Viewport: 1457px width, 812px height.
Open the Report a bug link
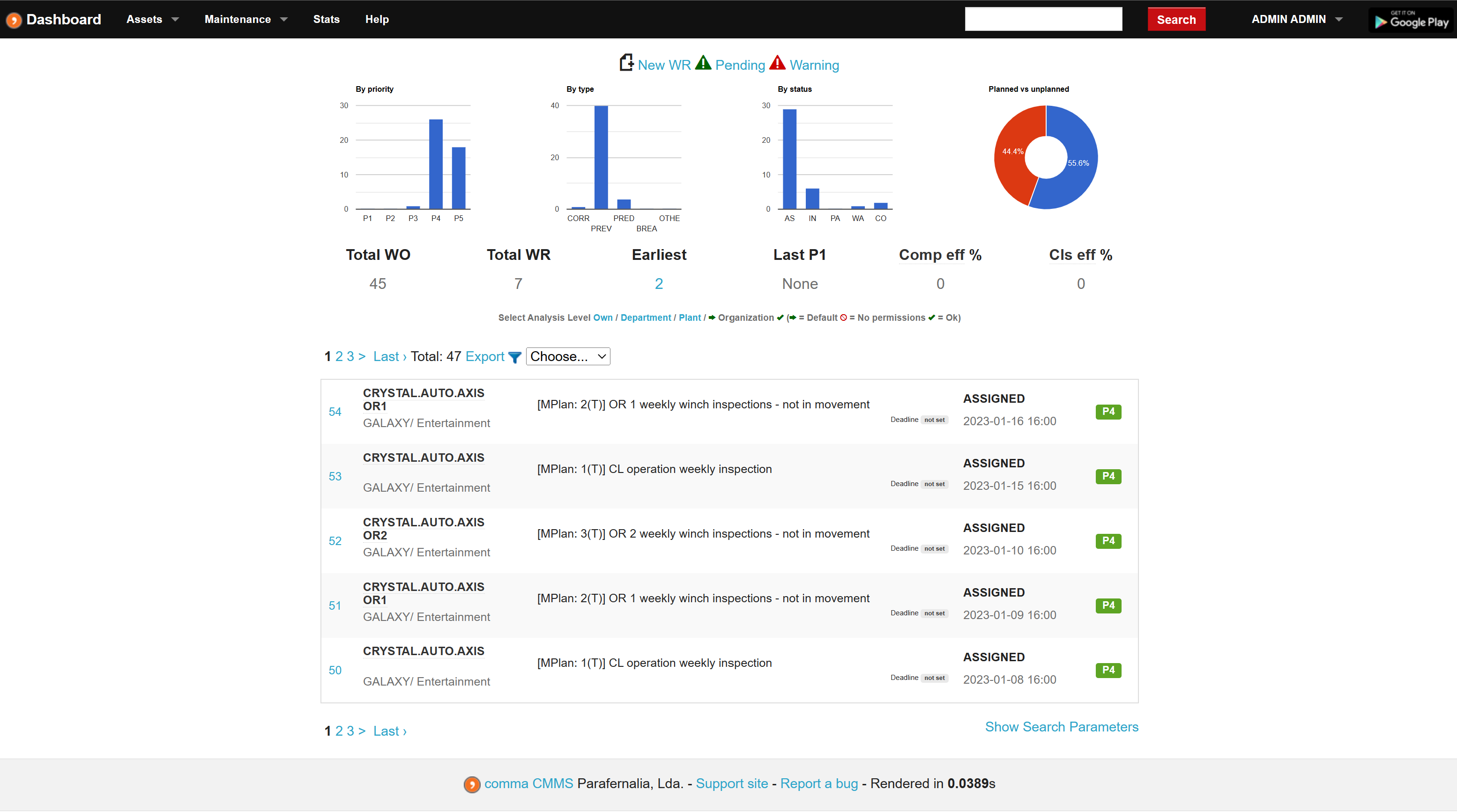(819, 784)
